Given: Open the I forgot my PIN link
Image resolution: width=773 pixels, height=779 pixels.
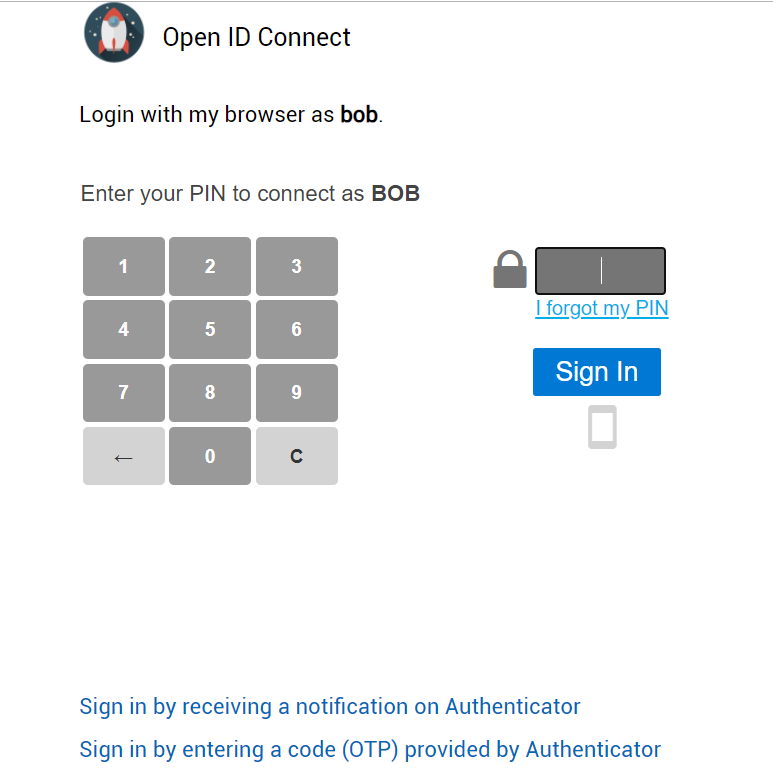Looking at the screenshot, I should [x=602, y=308].
